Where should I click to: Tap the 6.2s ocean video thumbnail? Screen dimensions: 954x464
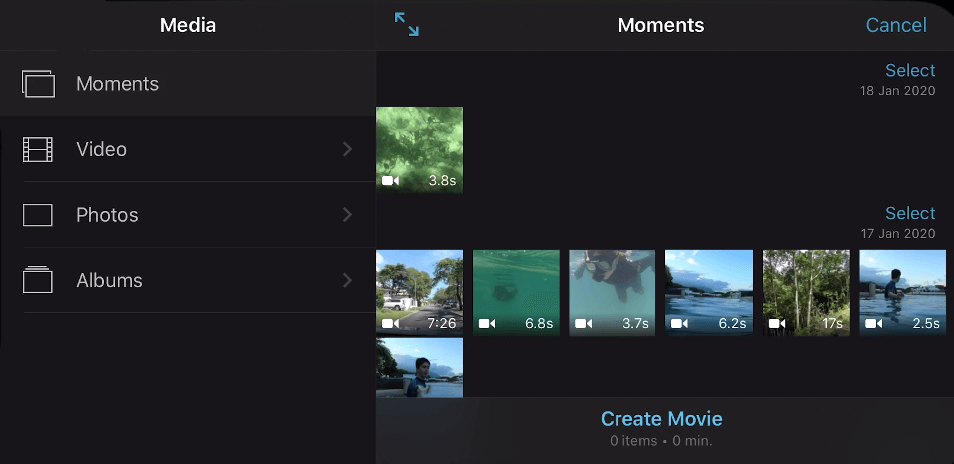click(709, 290)
